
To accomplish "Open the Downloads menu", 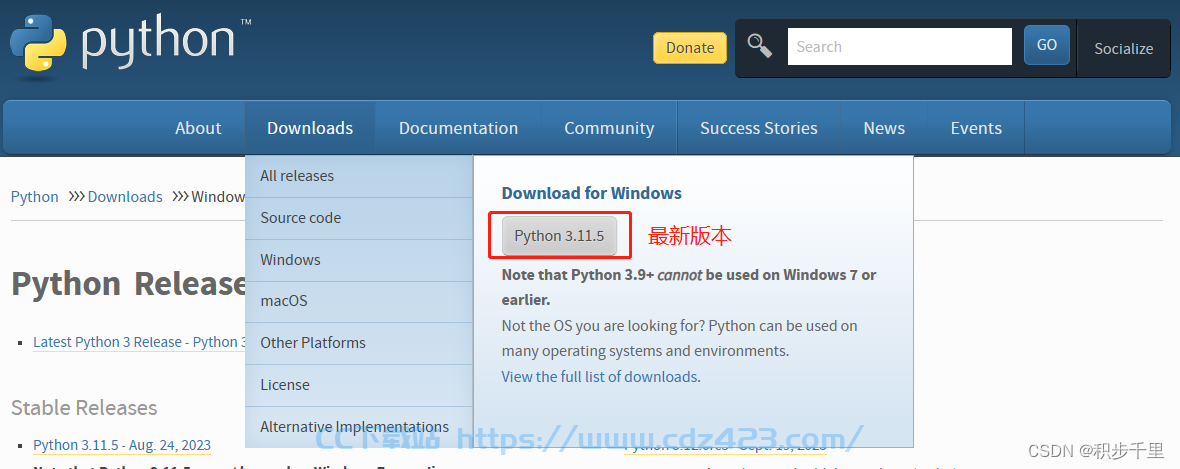I will (310, 128).
